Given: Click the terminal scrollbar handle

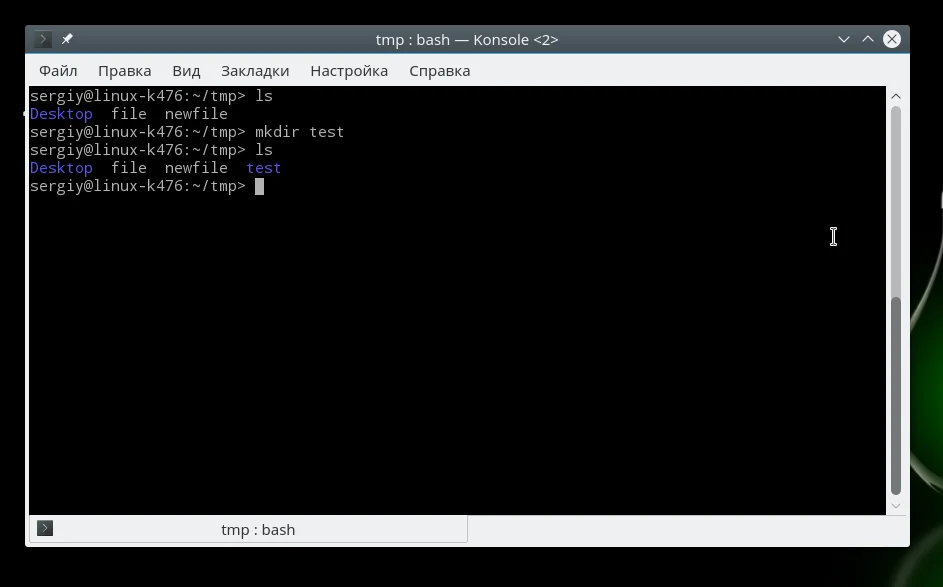Looking at the screenshot, I should [x=895, y=396].
